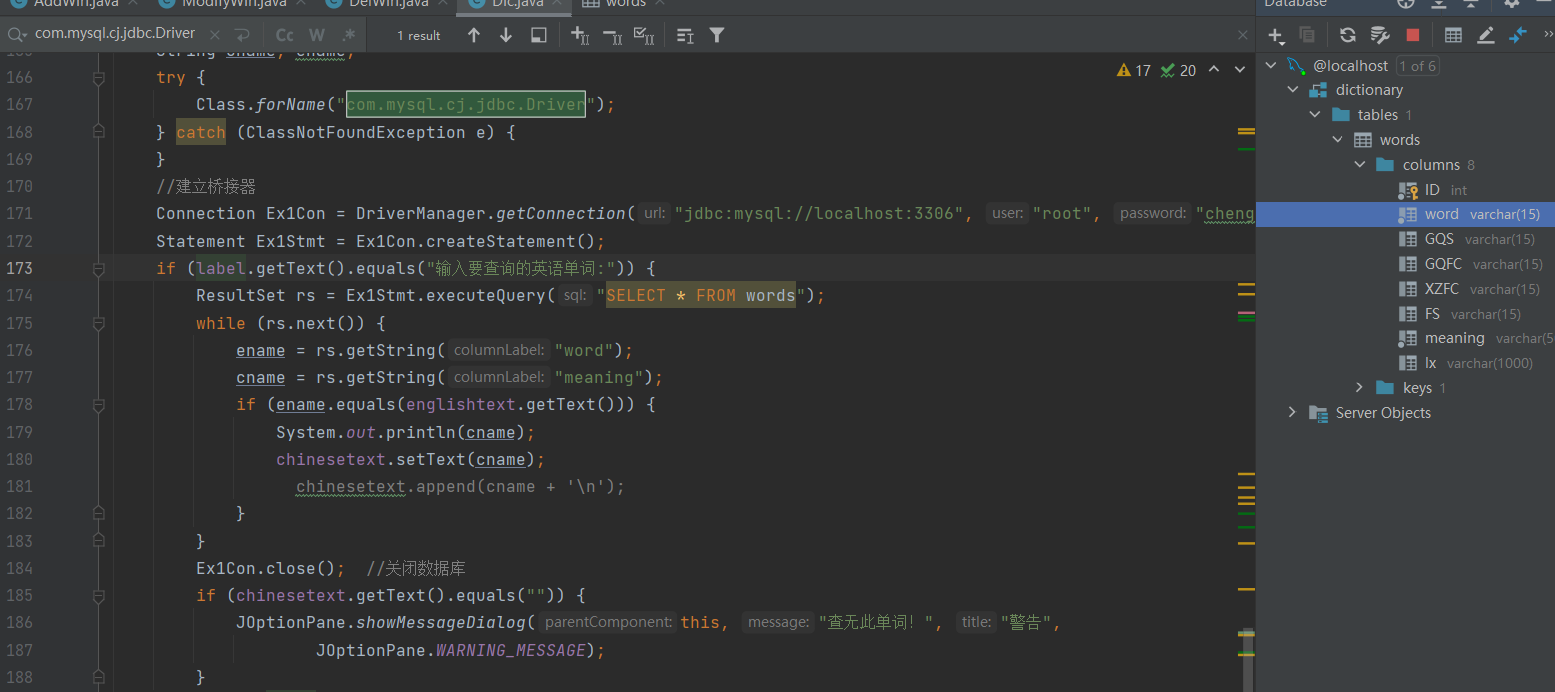Viewport: 1555px width, 692px height.
Task: Unselect occurrence icon in find bar
Action: [x=613, y=35]
